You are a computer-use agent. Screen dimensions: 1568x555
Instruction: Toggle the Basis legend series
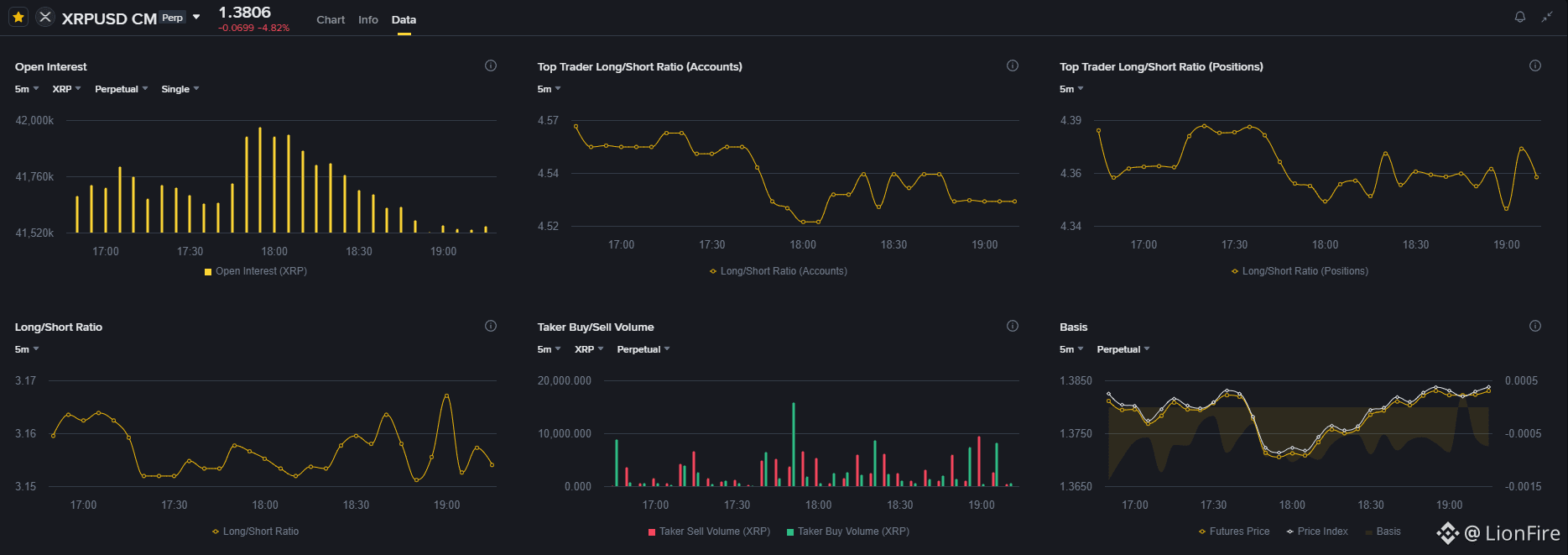1383,531
